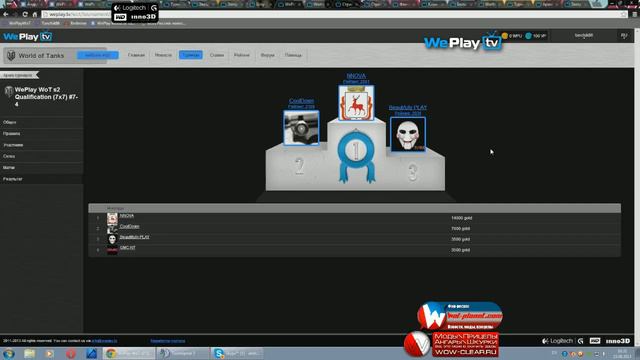Open NNOVA team link above the podium
This screenshot has width=640, height=360.
coord(356,76)
